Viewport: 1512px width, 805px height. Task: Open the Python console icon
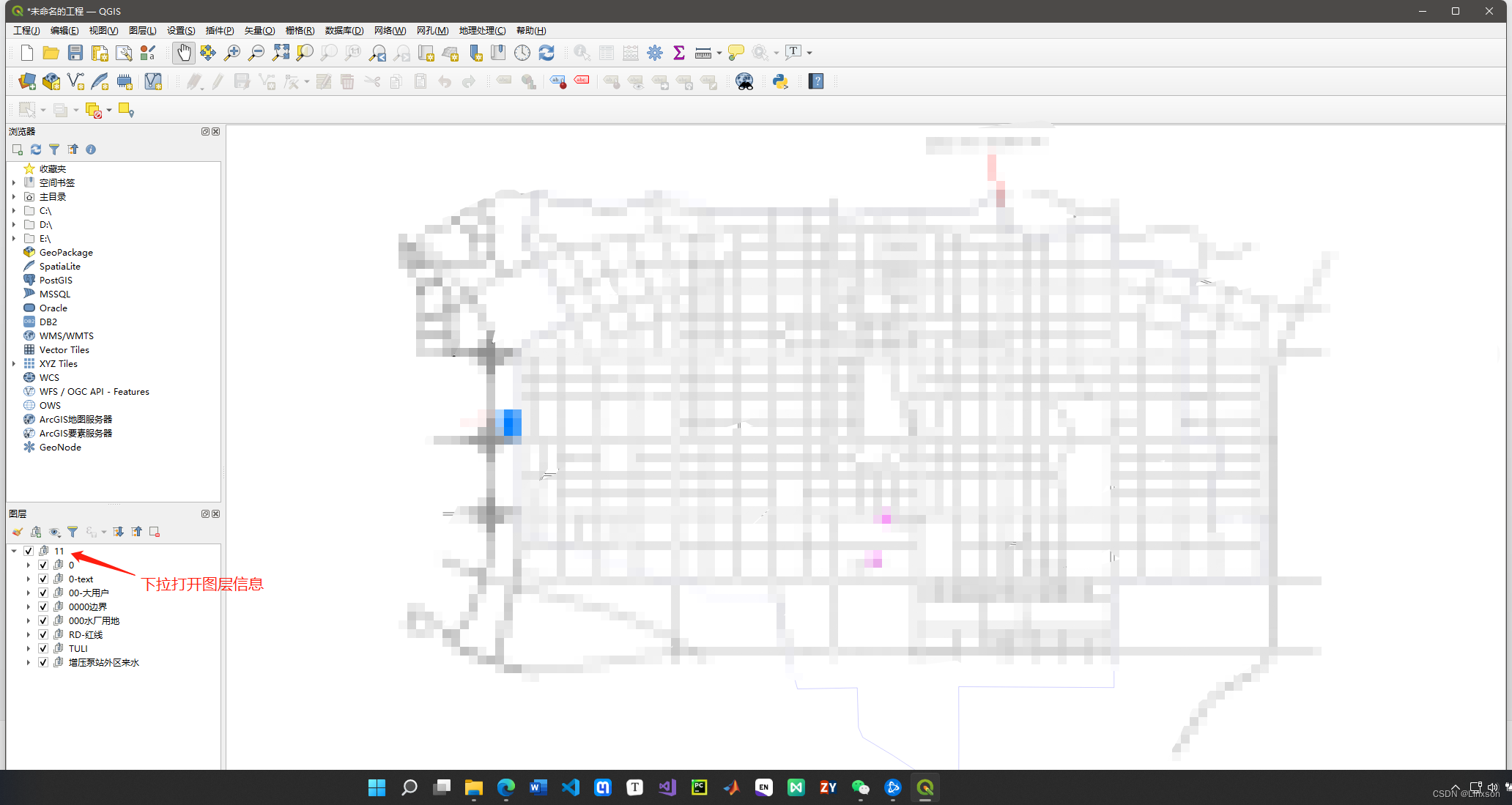click(780, 81)
